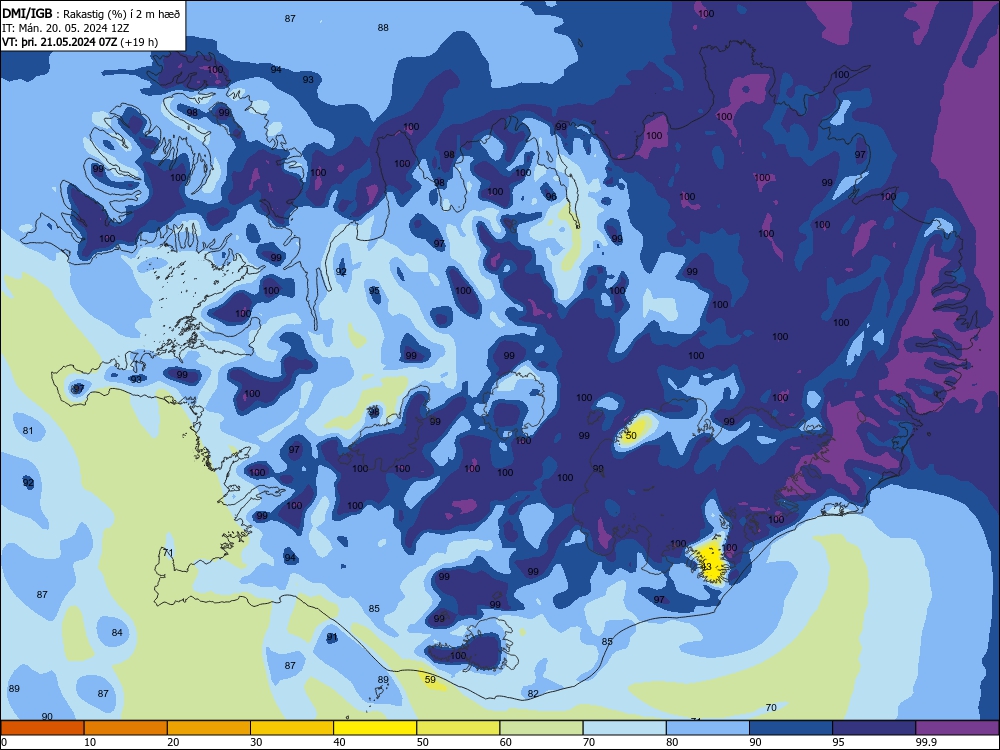Pick the pale green 60–70 legend swatch

tap(541, 728)
